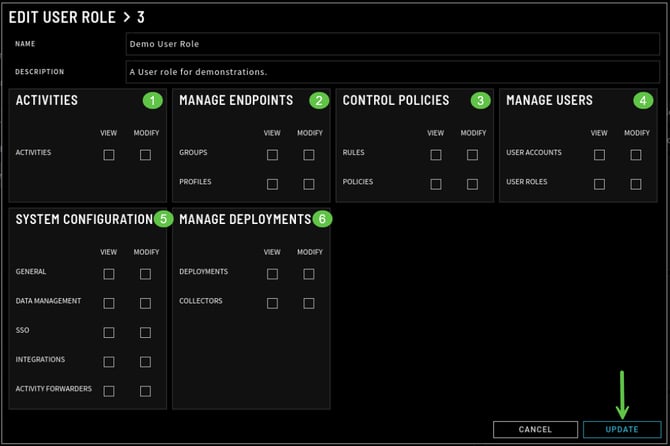
Task: Toggle Modify for User Accounts
Action: tap(636, 155)
